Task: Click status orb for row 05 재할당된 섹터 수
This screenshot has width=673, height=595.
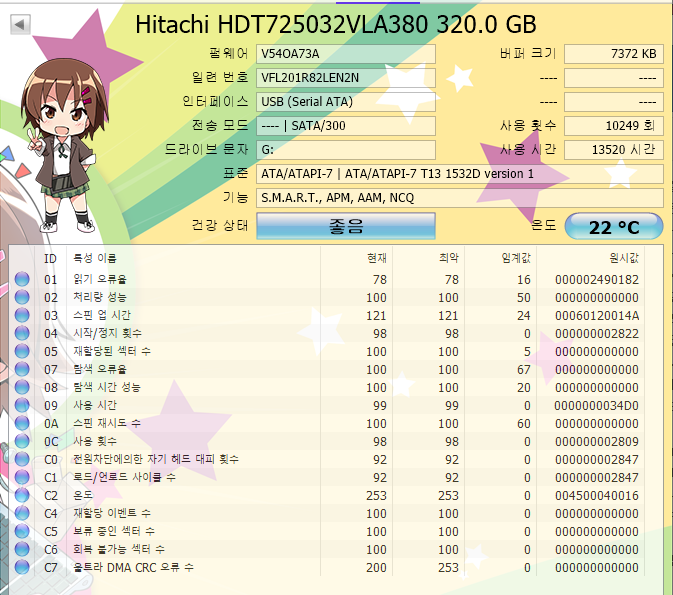Action: (22, 352)
